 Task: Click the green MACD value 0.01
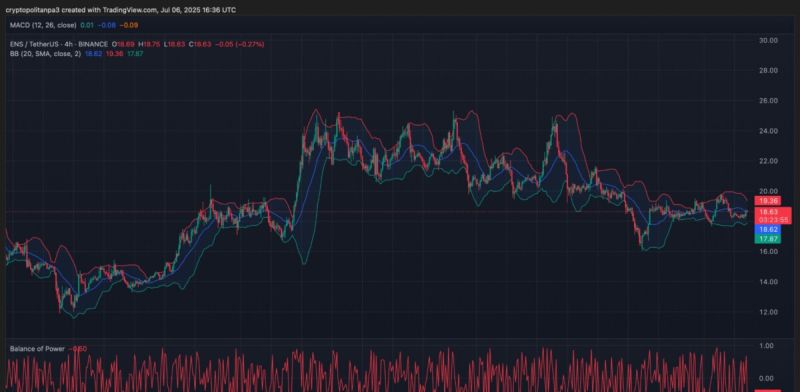pyautogui.click(x=87, y=25)
